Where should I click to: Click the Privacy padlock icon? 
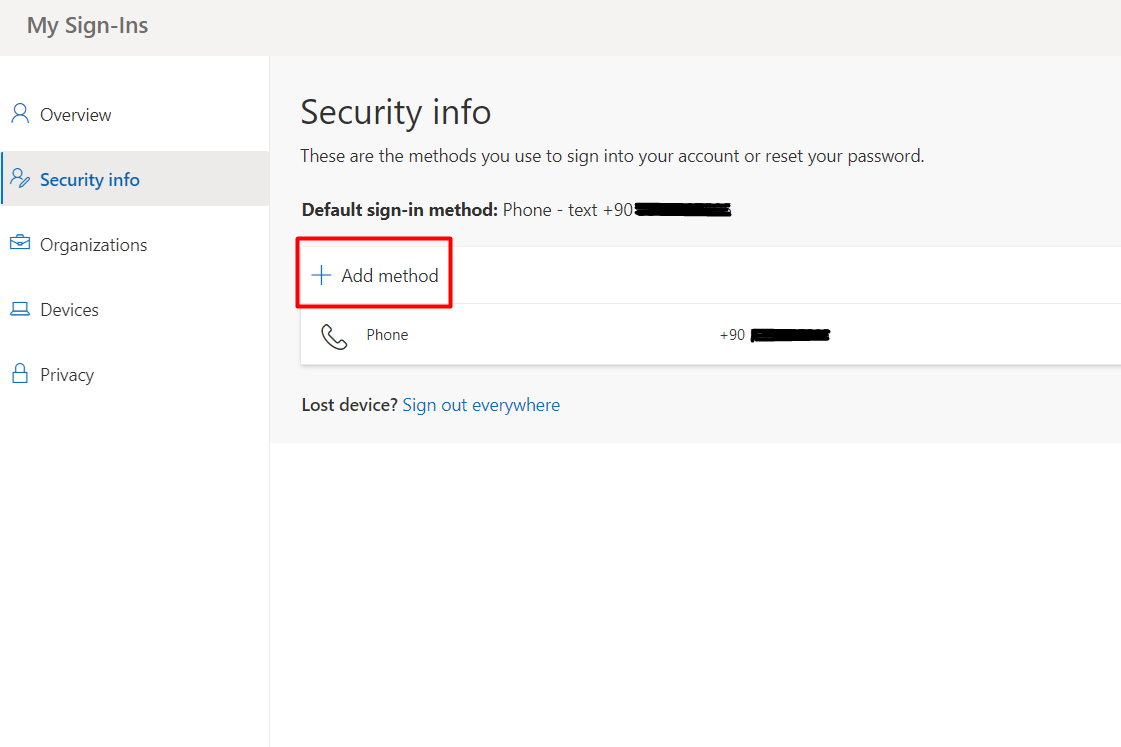[20, 373]
